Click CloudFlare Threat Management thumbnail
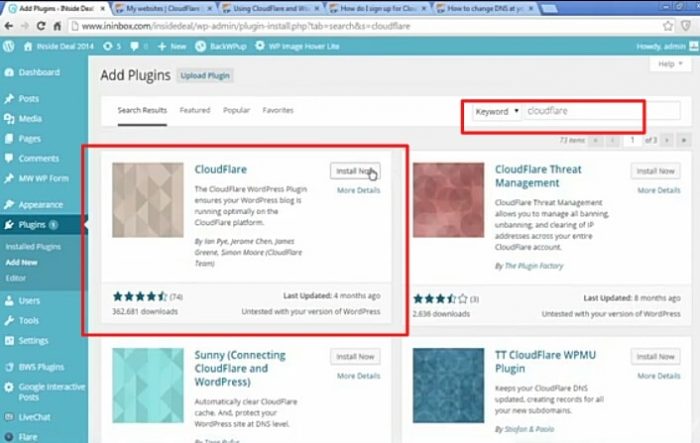Screen dimensions: 700x443 click(x=448, y=200)
